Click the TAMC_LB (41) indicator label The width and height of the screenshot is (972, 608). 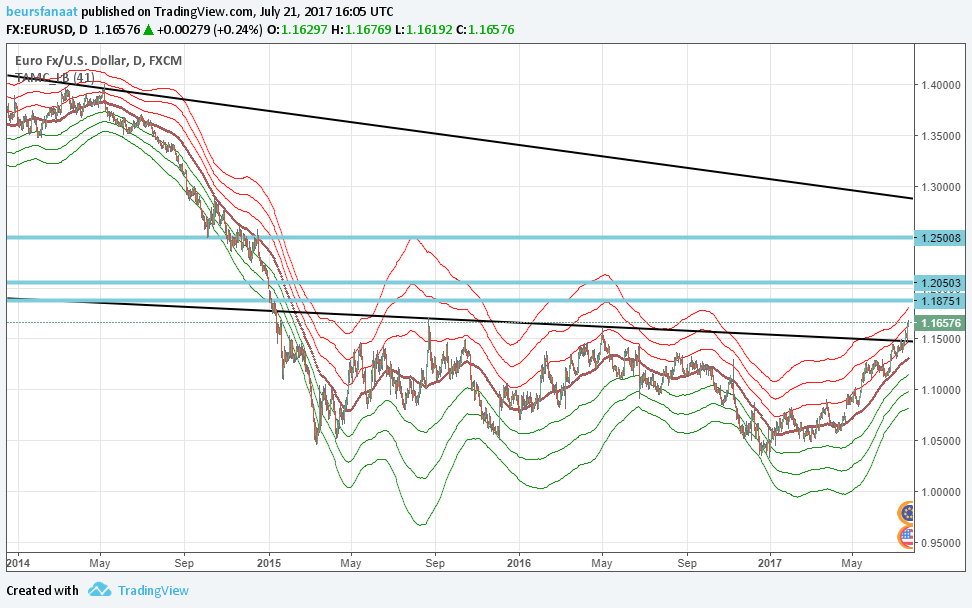click(55, 77)
